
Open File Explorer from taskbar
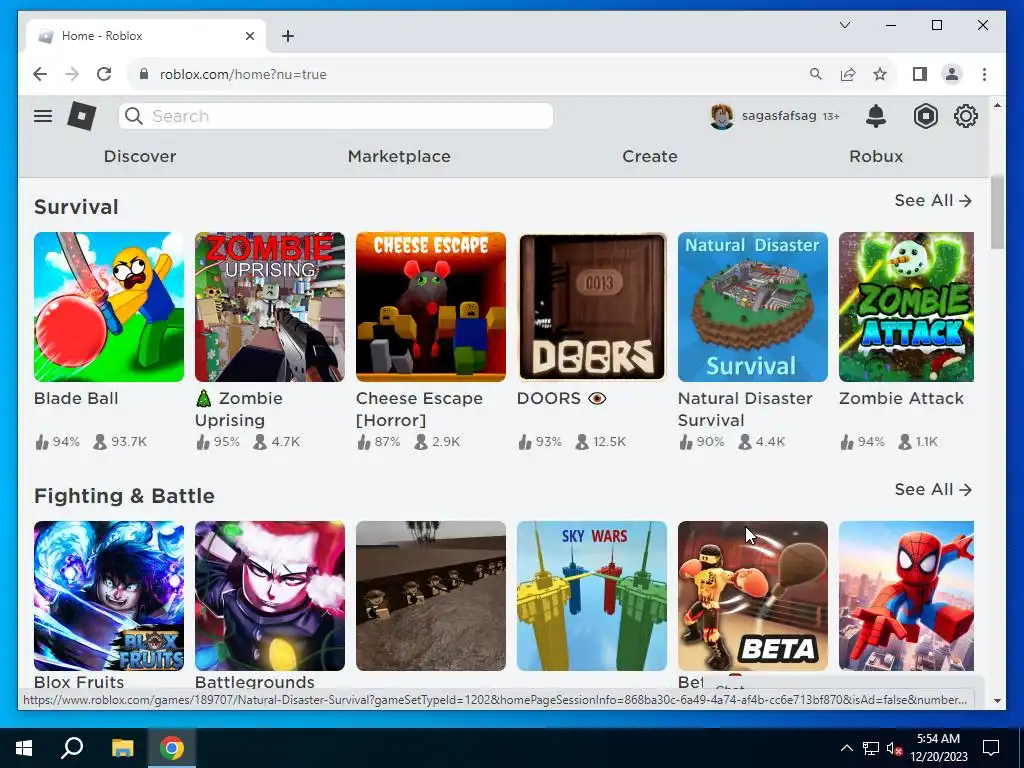122,748
